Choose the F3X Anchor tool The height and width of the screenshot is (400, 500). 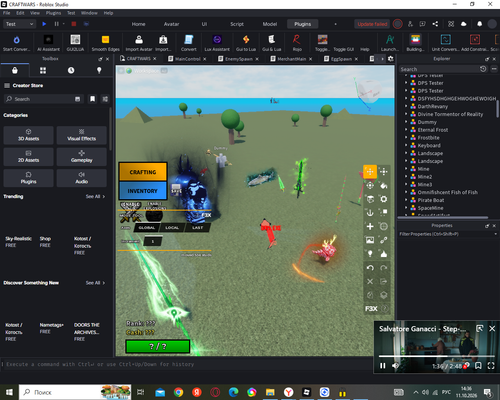(x=370, y=213)
